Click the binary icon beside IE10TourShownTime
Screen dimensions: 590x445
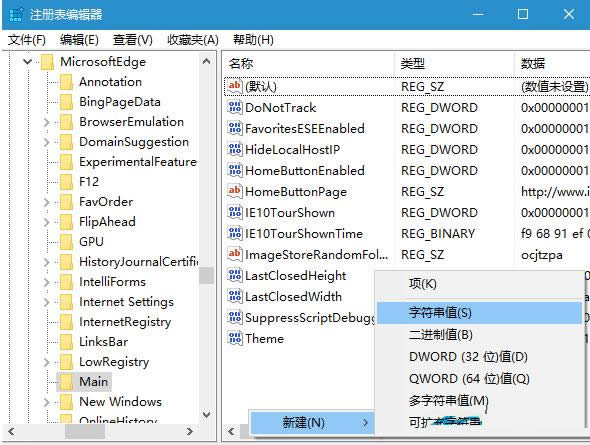pos(234,233)
